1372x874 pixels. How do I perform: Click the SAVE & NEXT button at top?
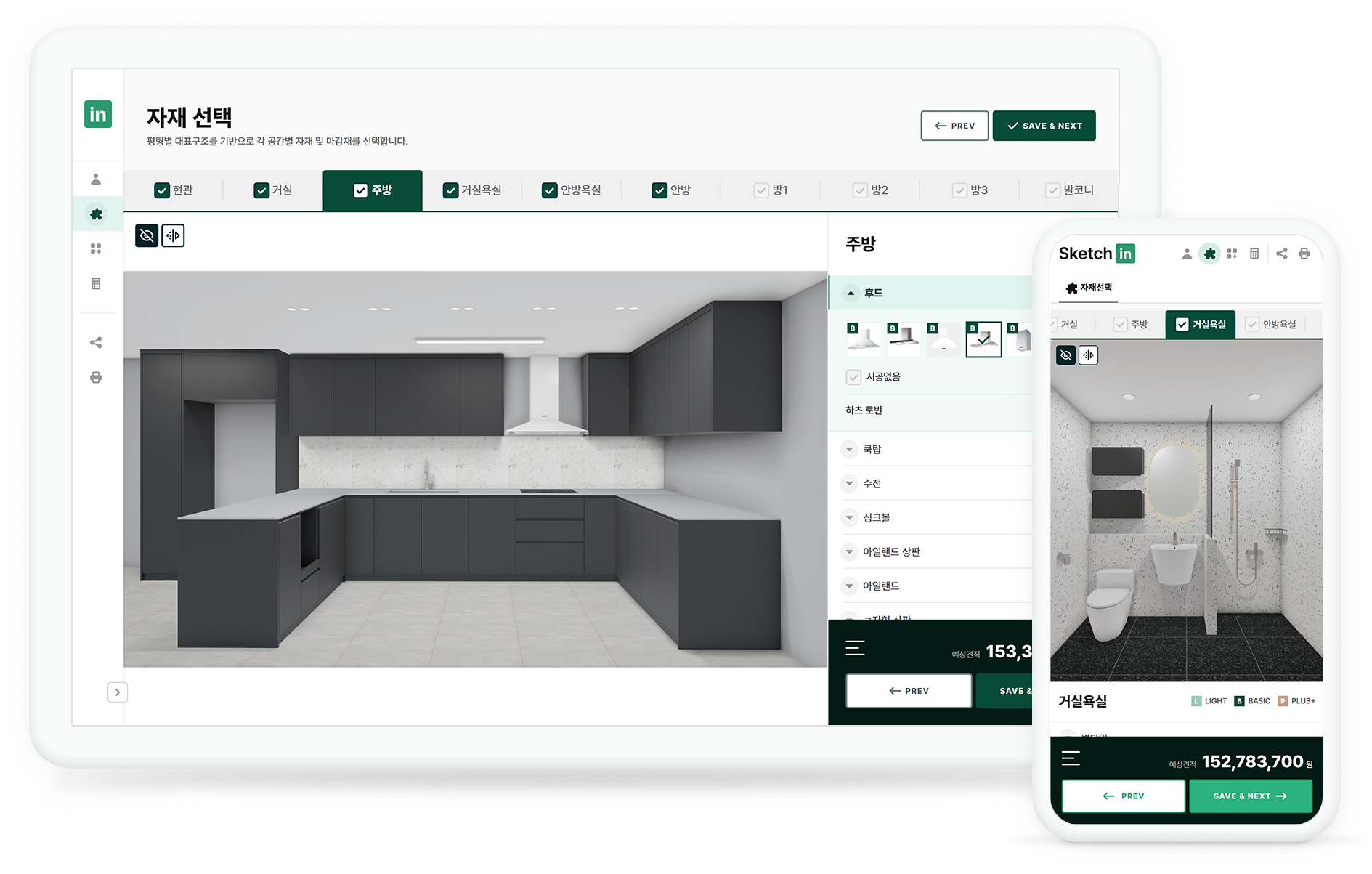coord(1044,126)
